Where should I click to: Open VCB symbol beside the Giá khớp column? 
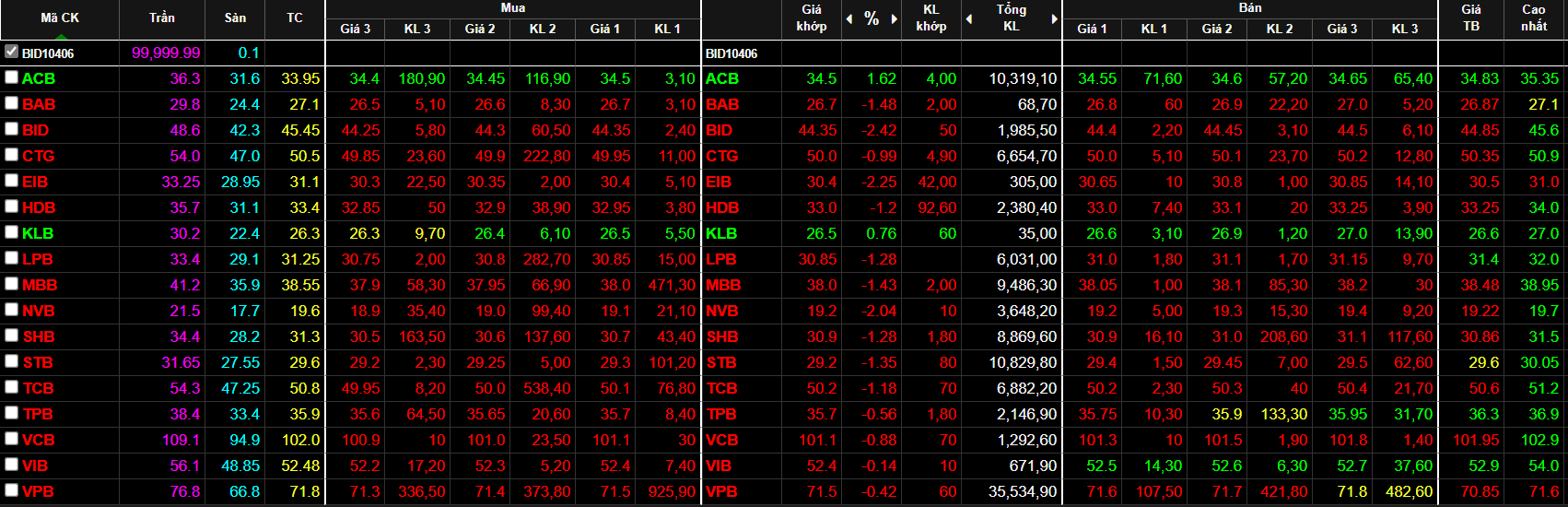click(x=722, y=440)
